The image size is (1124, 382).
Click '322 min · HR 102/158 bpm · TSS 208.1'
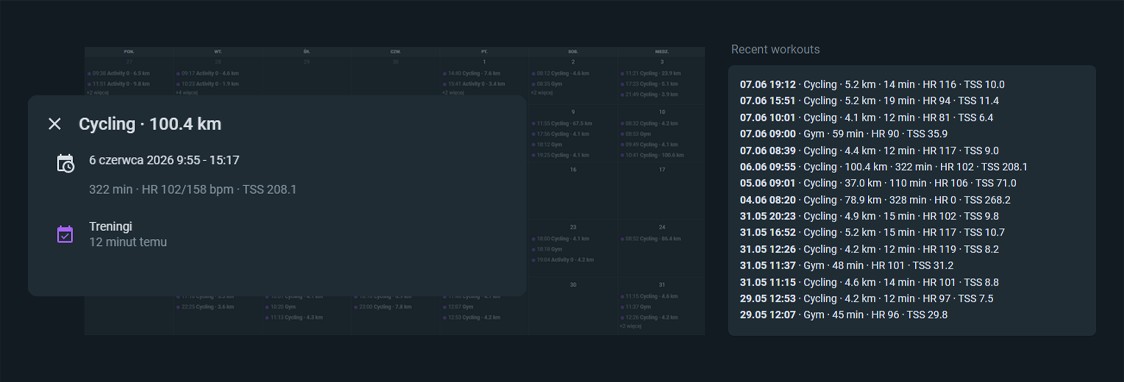click(x=193, y=190)
